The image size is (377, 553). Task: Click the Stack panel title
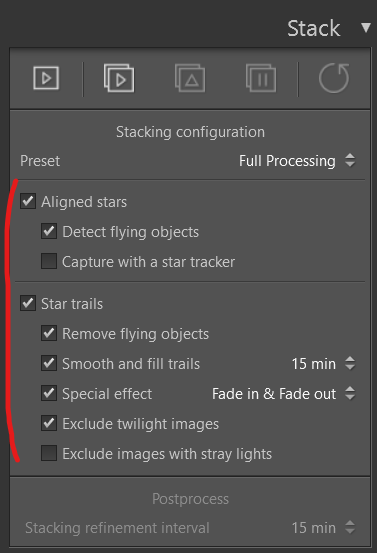point(314,28)
